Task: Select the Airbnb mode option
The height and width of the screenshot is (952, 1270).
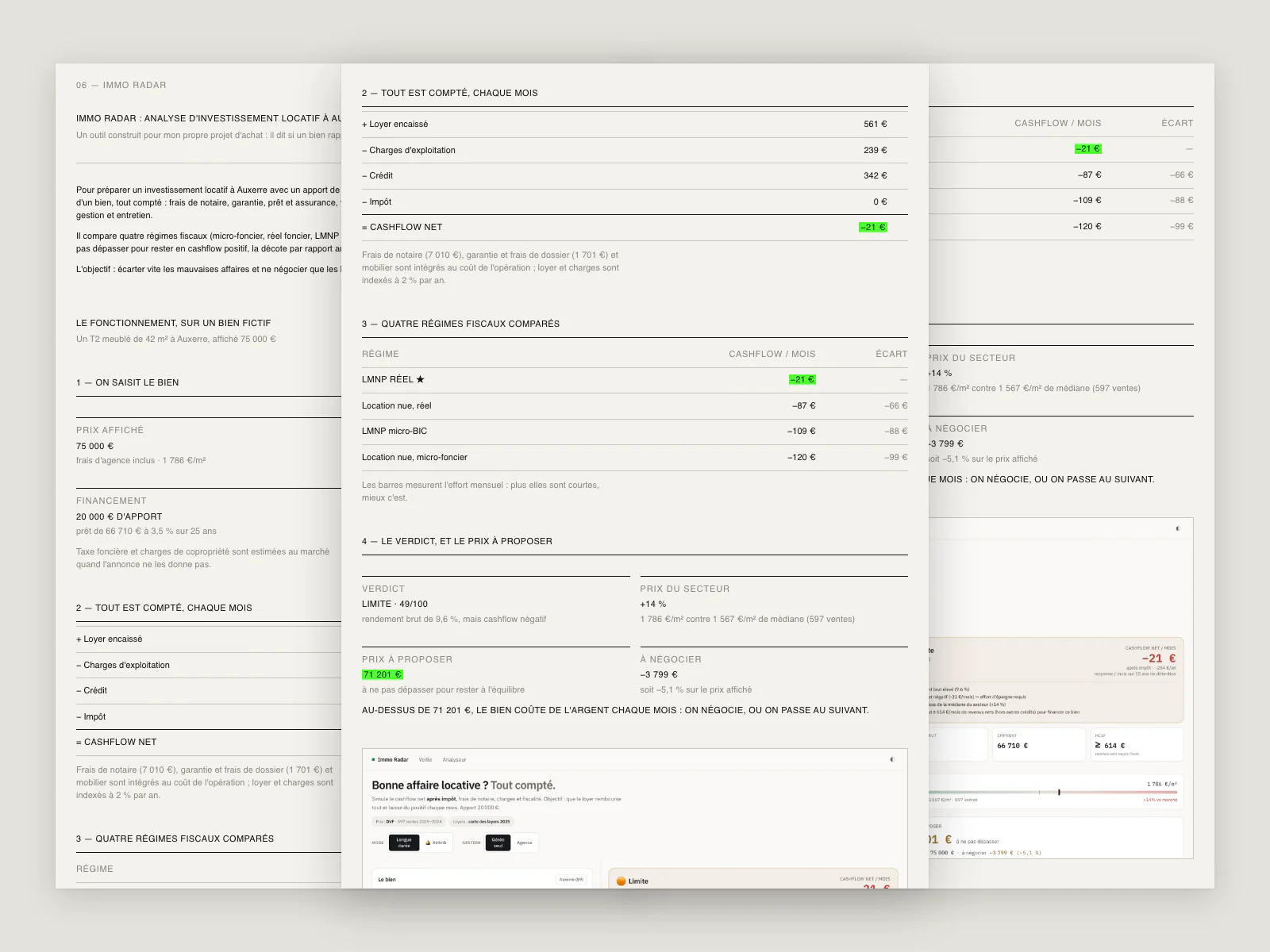Action: (437, 843)
